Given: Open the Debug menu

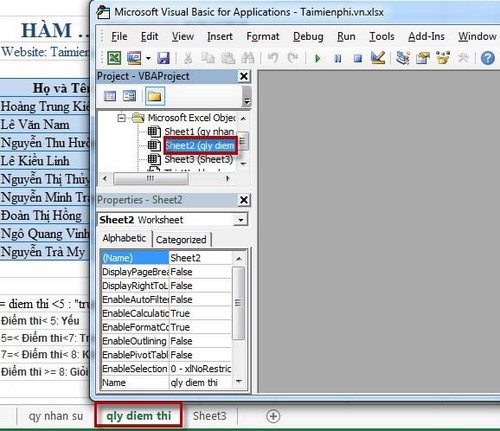Looking at the screenshot, I should 308,37.
